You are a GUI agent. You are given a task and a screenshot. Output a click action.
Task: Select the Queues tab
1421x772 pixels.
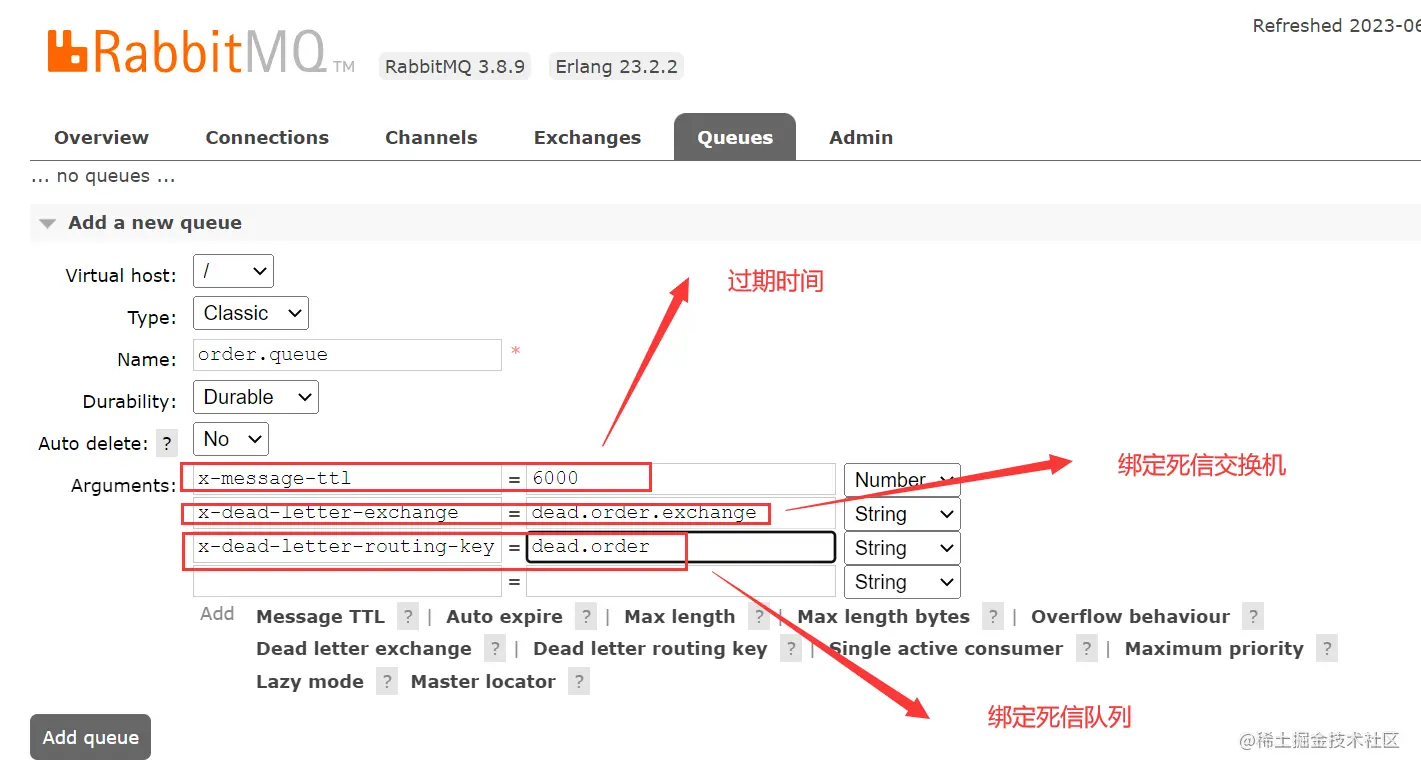click(735, 137)
